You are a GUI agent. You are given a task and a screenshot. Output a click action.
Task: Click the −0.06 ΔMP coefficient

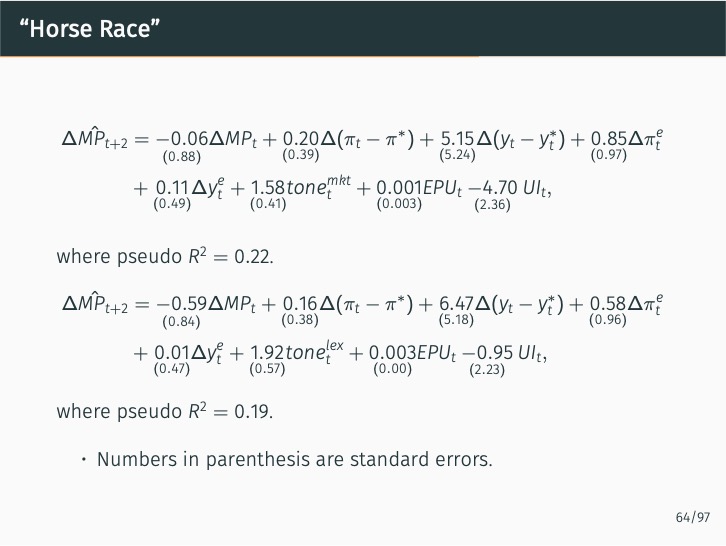[x=181, y=138]
